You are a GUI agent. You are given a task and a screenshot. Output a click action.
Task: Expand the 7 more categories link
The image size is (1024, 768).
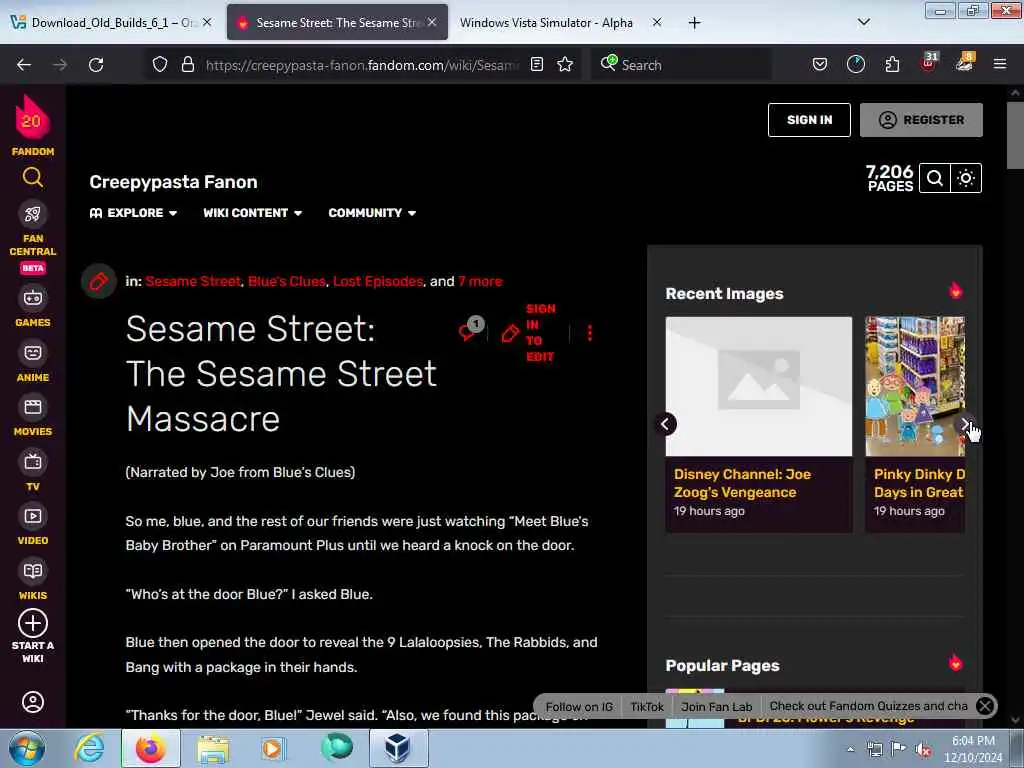coord(480,281)
